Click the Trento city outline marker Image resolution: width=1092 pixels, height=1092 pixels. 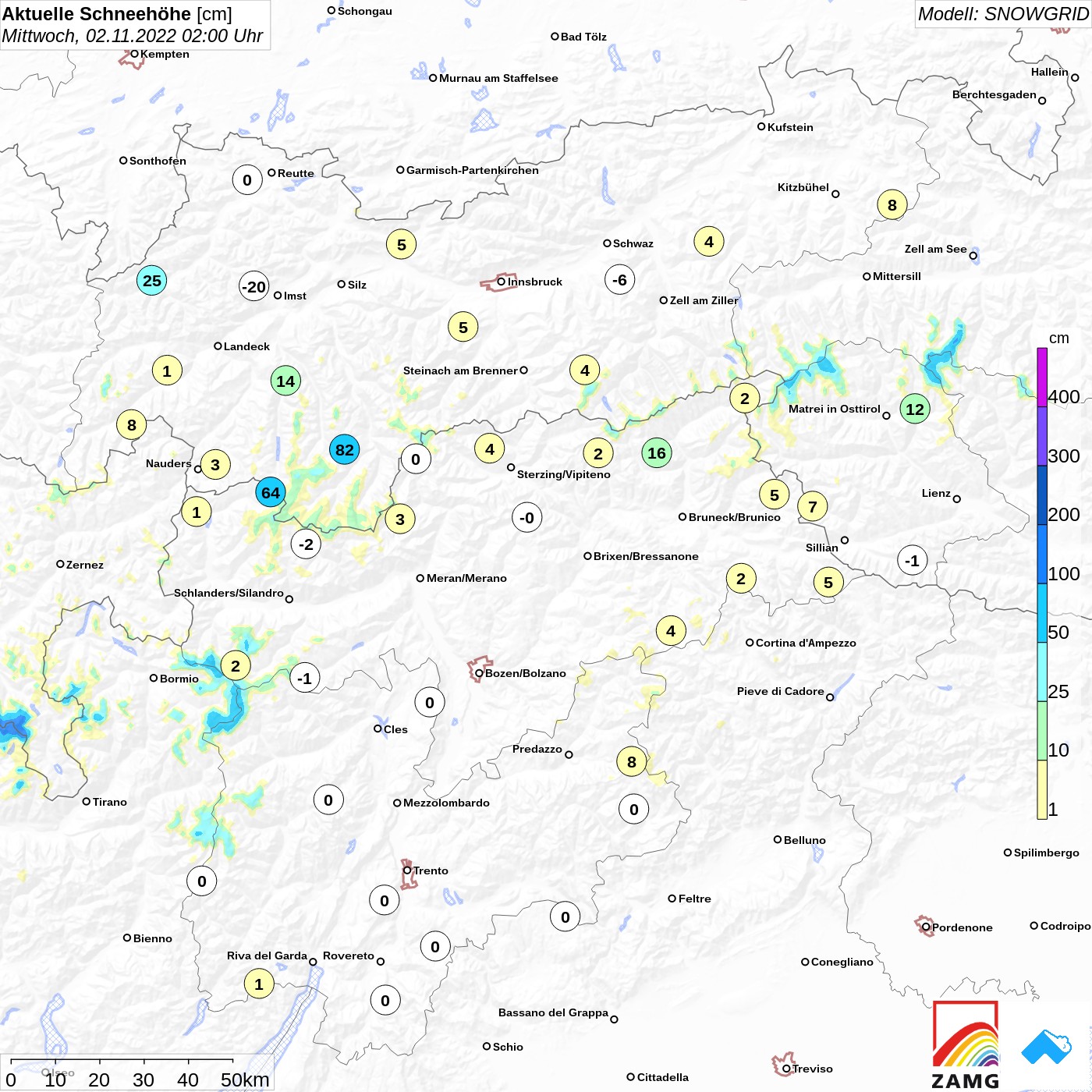(409, 874)
